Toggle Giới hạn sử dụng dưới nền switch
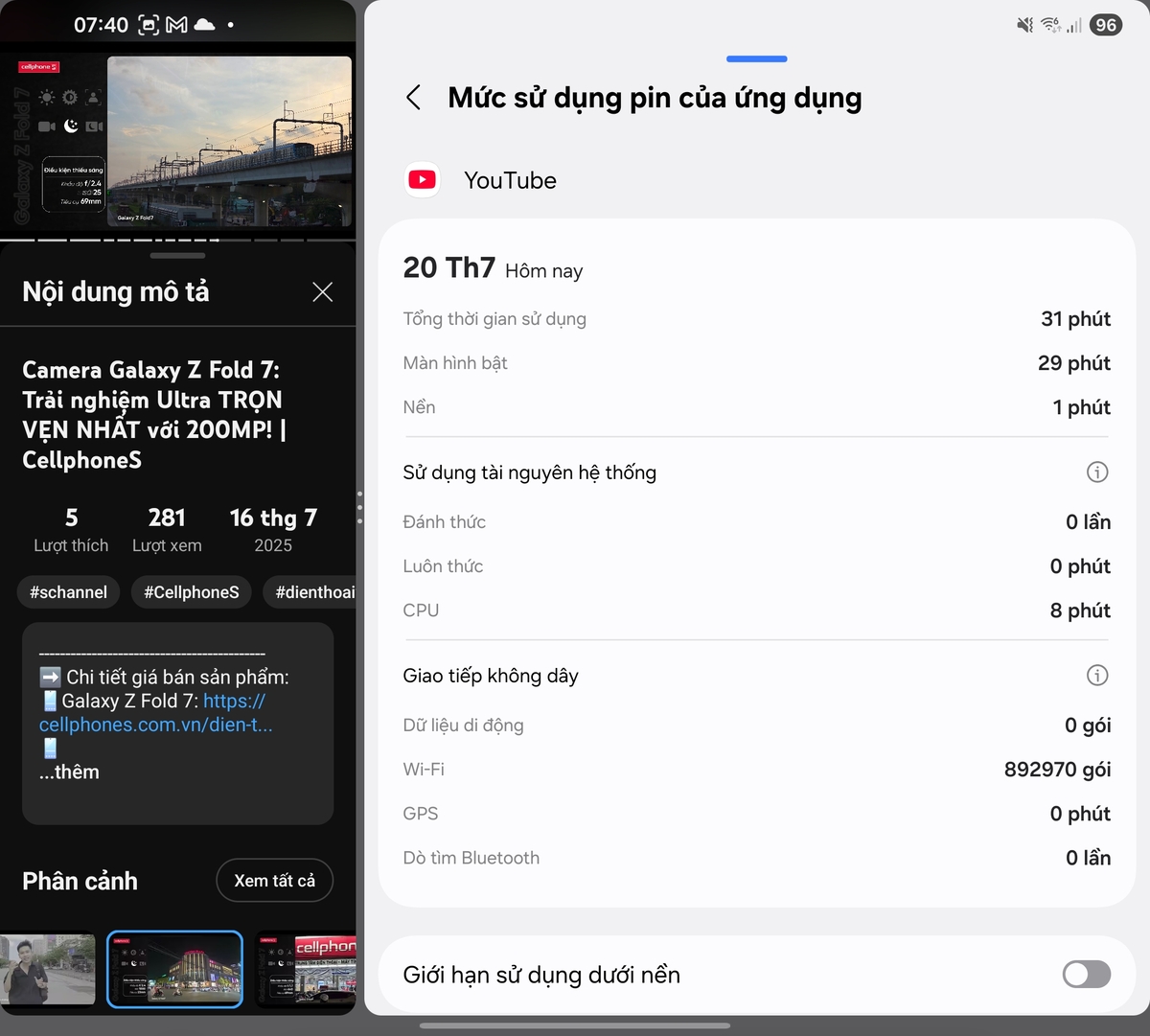 coord(1087,975)
